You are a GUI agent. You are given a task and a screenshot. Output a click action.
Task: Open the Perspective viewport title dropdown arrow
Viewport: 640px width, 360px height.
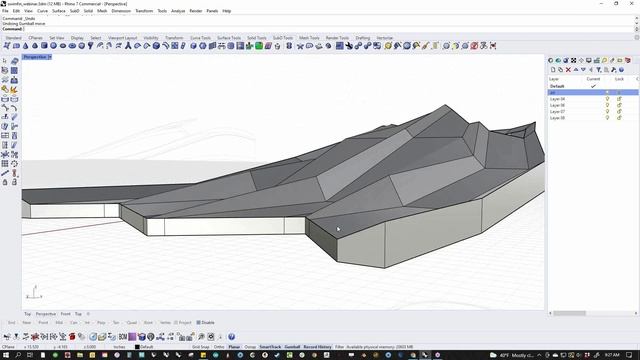[50, 57]
